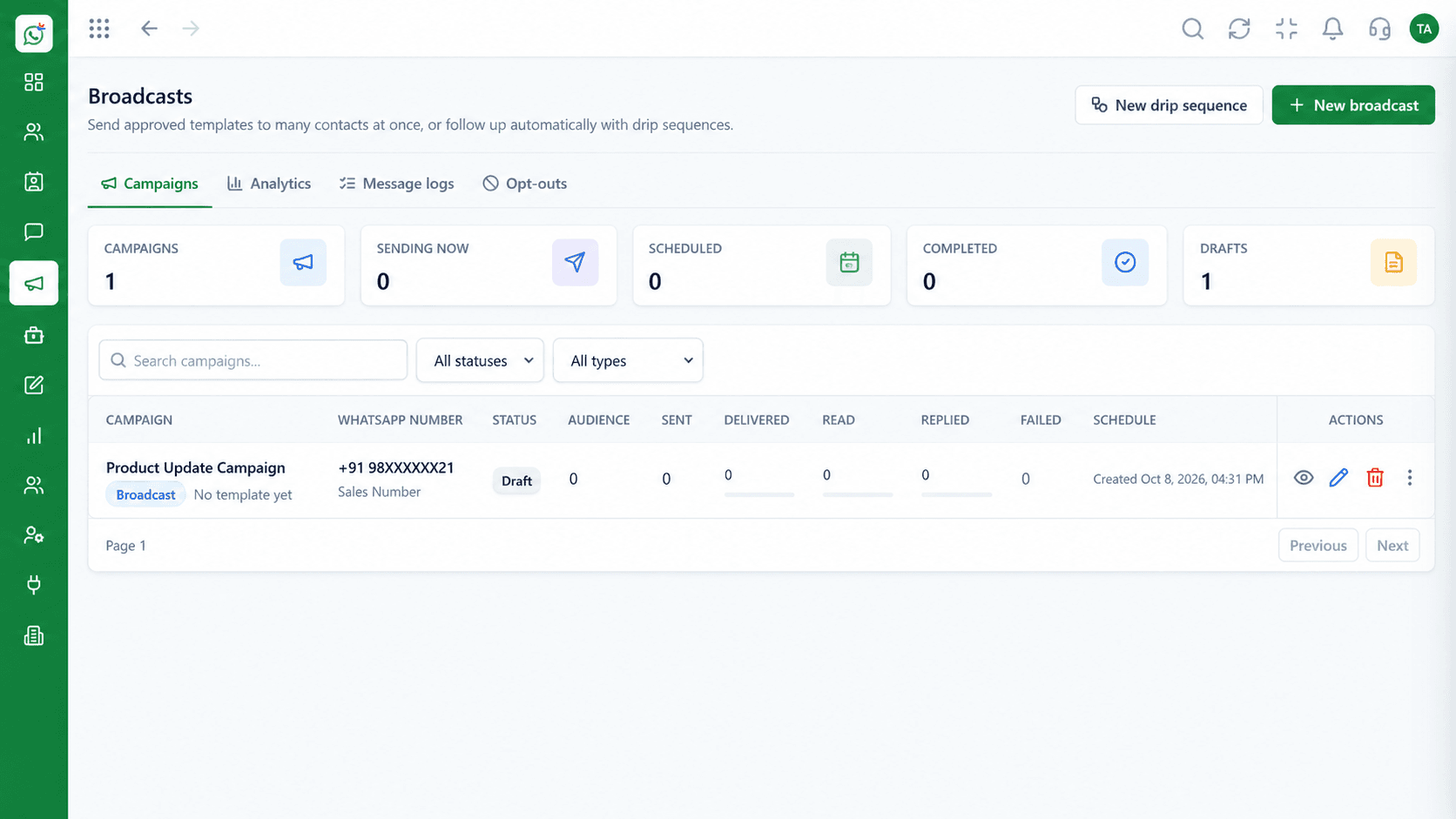1456x819 pixels.
Task: Open notifications bell
Action: pyautogui.click(x=1332, y=29)
